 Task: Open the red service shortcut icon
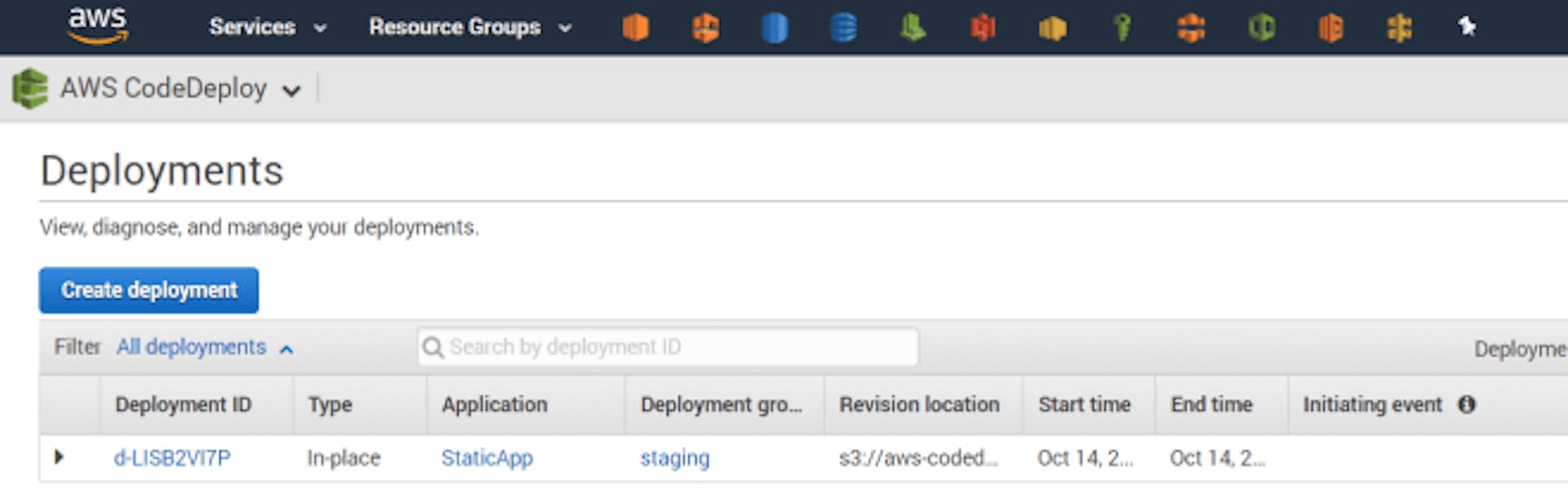tap(982, 28)
